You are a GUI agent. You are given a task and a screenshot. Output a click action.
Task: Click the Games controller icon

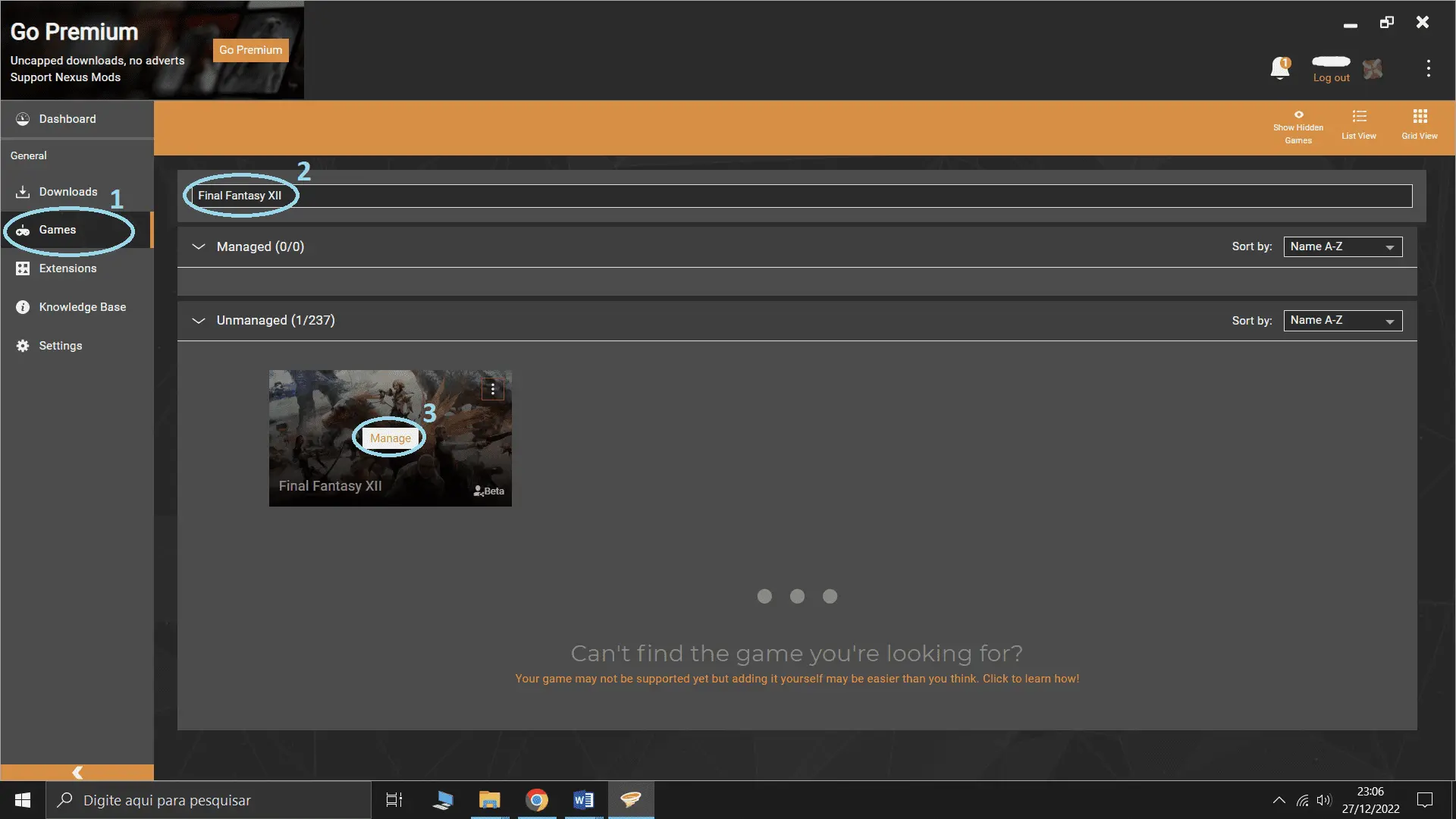coord(23,230)
